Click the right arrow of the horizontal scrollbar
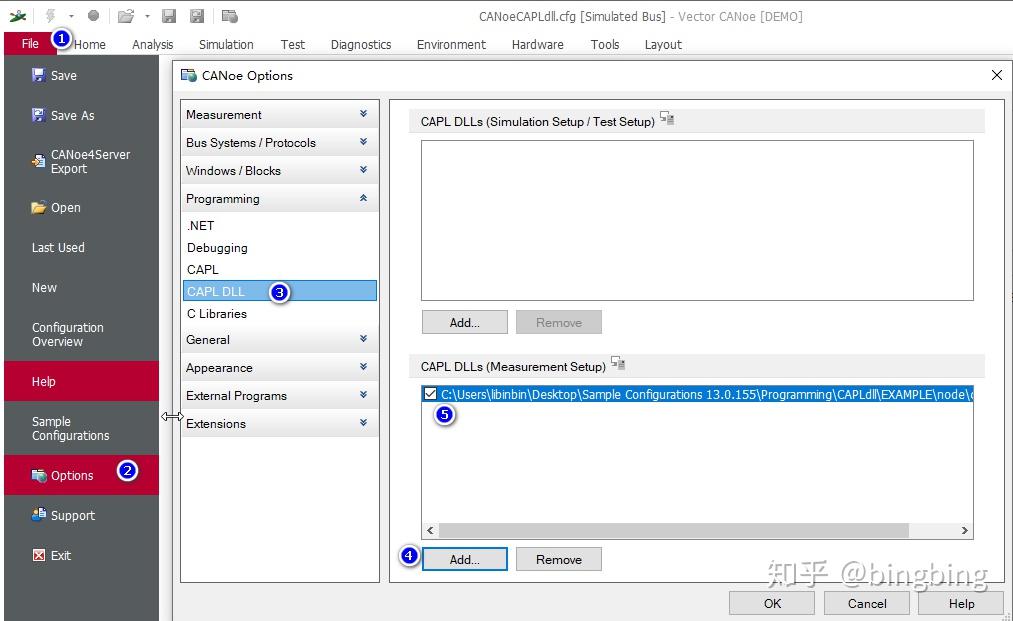 click(965, 531)
